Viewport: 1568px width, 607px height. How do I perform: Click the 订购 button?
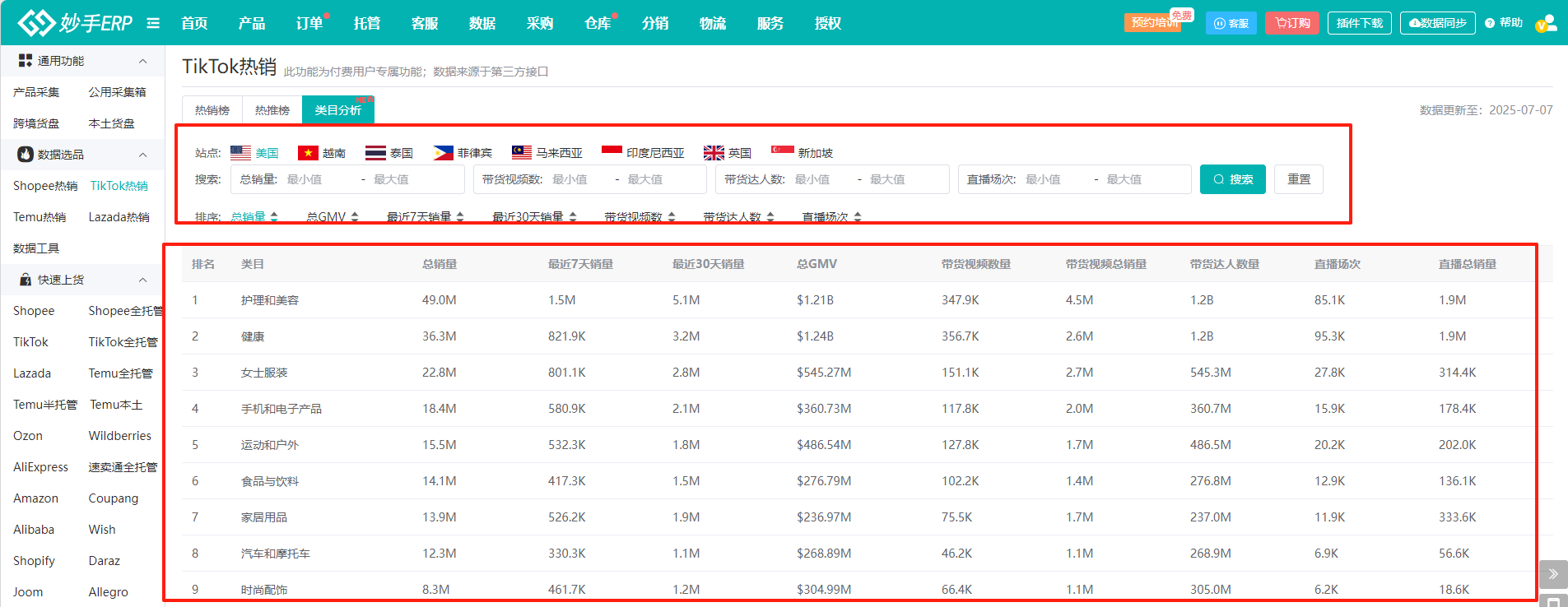[1292, 23]
